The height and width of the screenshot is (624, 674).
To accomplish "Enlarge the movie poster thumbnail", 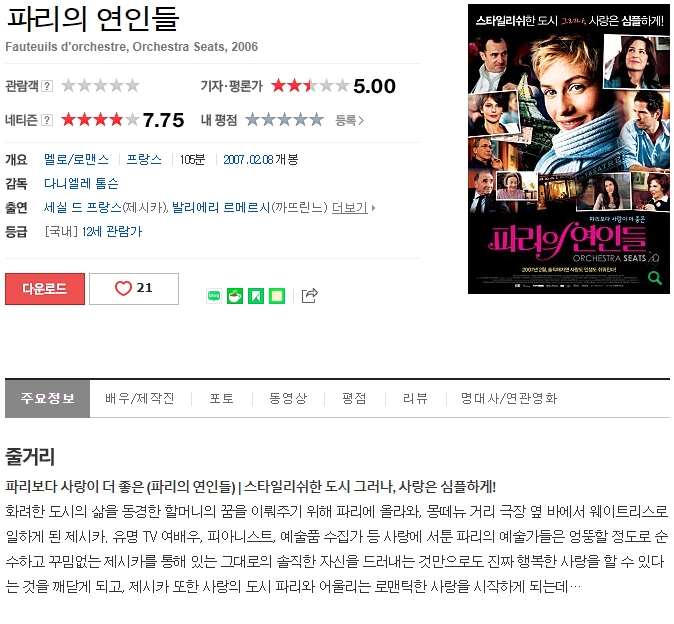I will [569, 149].
